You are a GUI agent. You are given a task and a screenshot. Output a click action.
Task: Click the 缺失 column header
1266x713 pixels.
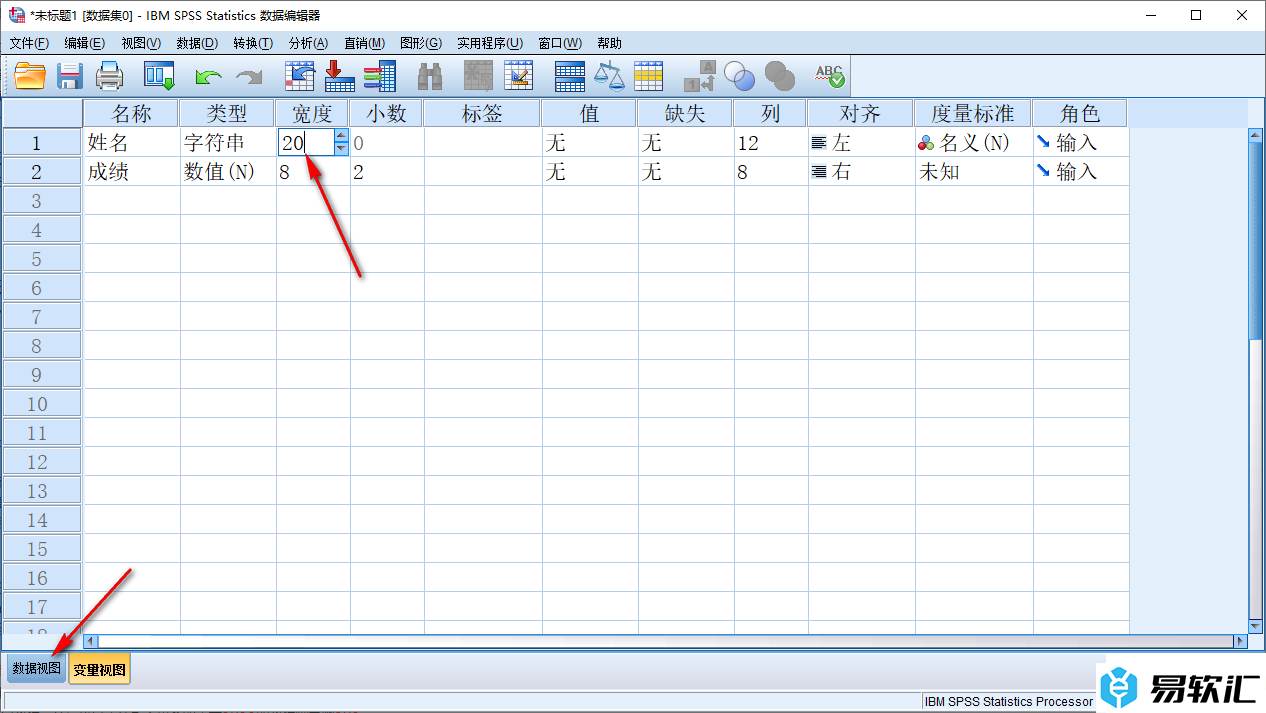(686, 113)
